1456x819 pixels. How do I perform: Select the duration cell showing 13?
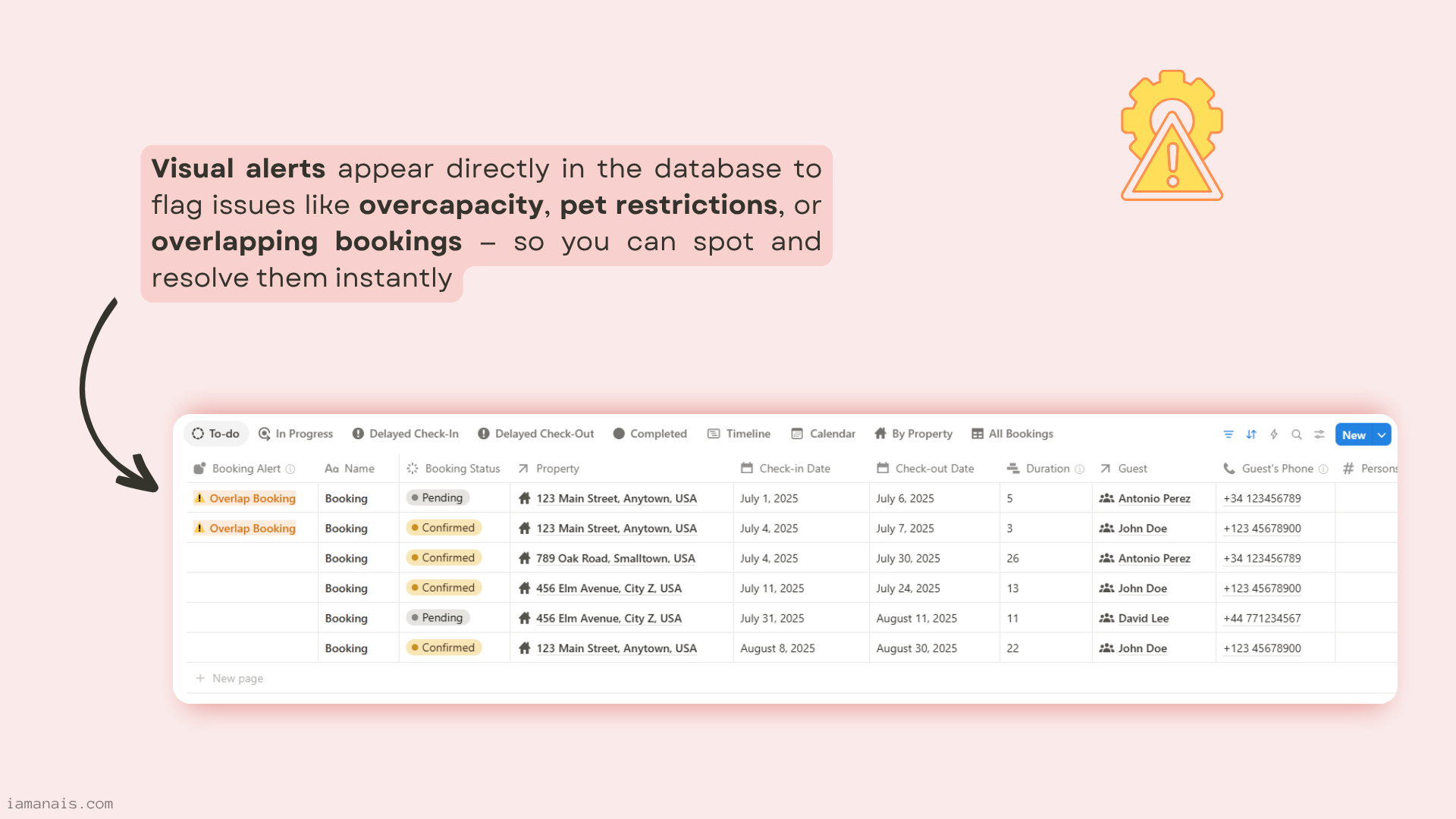pos(1046,588)
